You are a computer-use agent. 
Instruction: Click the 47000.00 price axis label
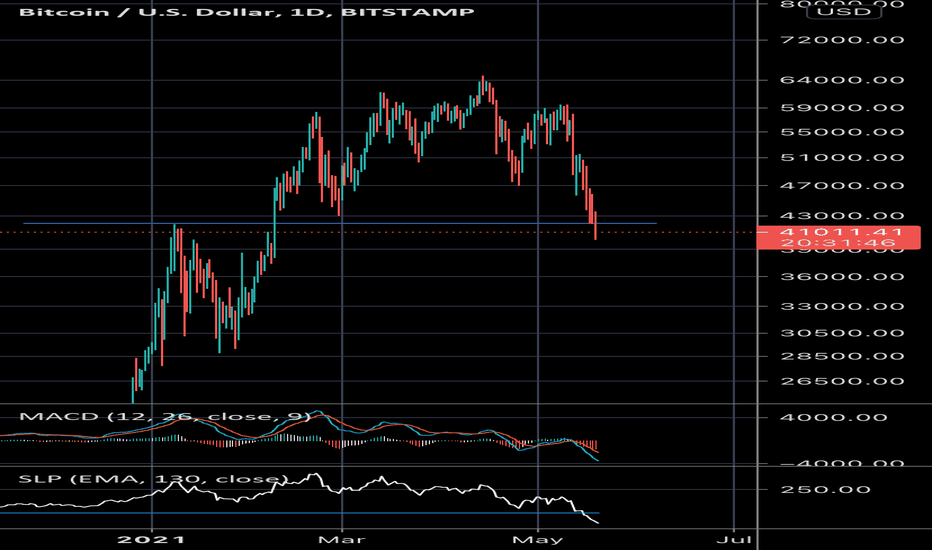[x=842, y=186]
